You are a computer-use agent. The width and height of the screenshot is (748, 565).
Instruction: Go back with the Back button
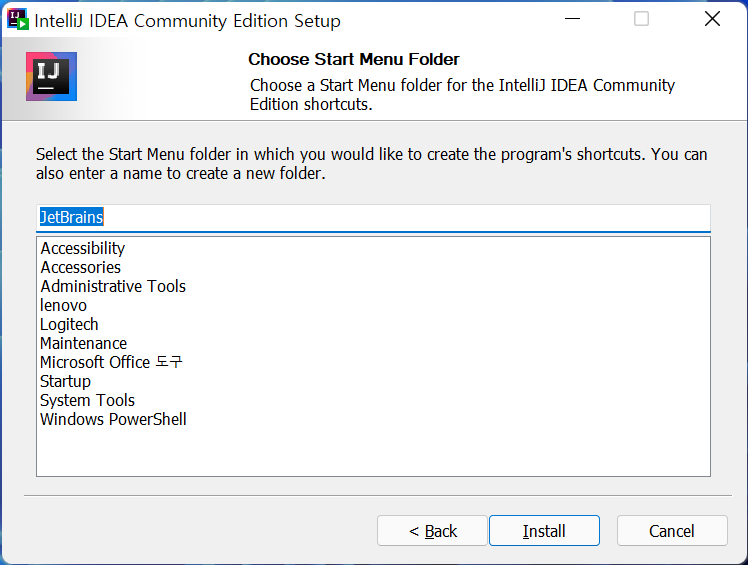tap(432, 531)
